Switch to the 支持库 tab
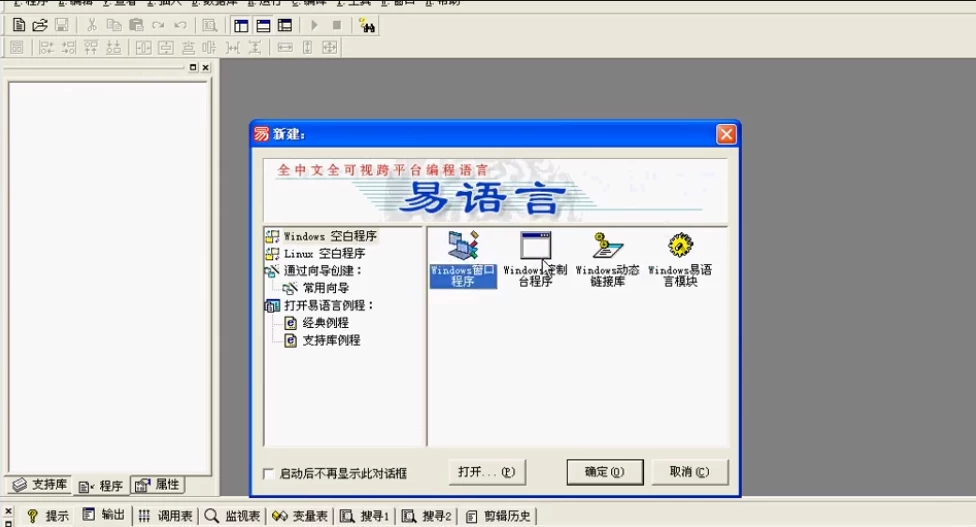Viewport: 976px width, 527px height. pos(41,485)
